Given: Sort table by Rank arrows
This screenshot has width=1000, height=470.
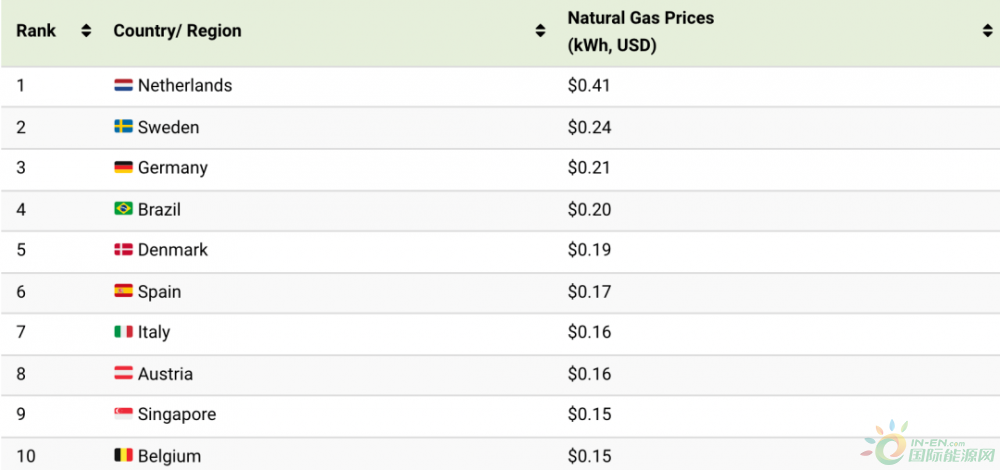Looking at the screenshot, I should pyautogui.click(x=86, y=31).
